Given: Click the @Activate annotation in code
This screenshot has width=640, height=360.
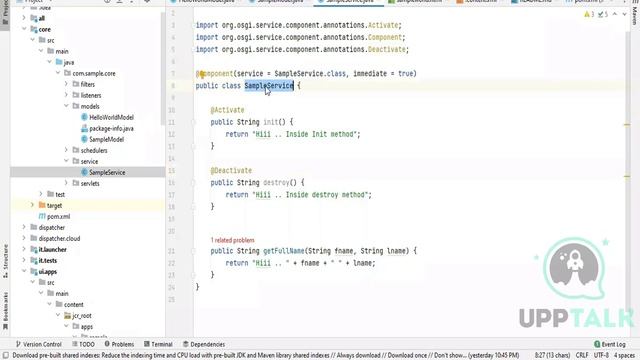Looking at the screenshot, I should (227, 110).
